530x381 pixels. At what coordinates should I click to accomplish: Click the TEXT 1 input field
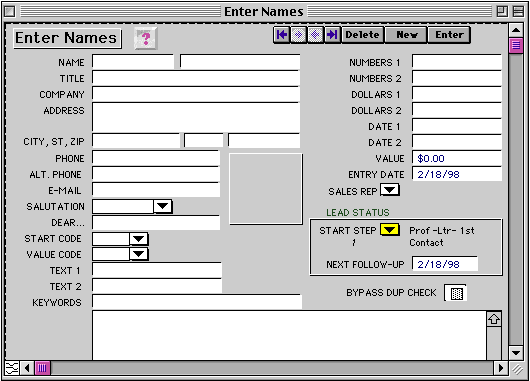tap(157, 270)
